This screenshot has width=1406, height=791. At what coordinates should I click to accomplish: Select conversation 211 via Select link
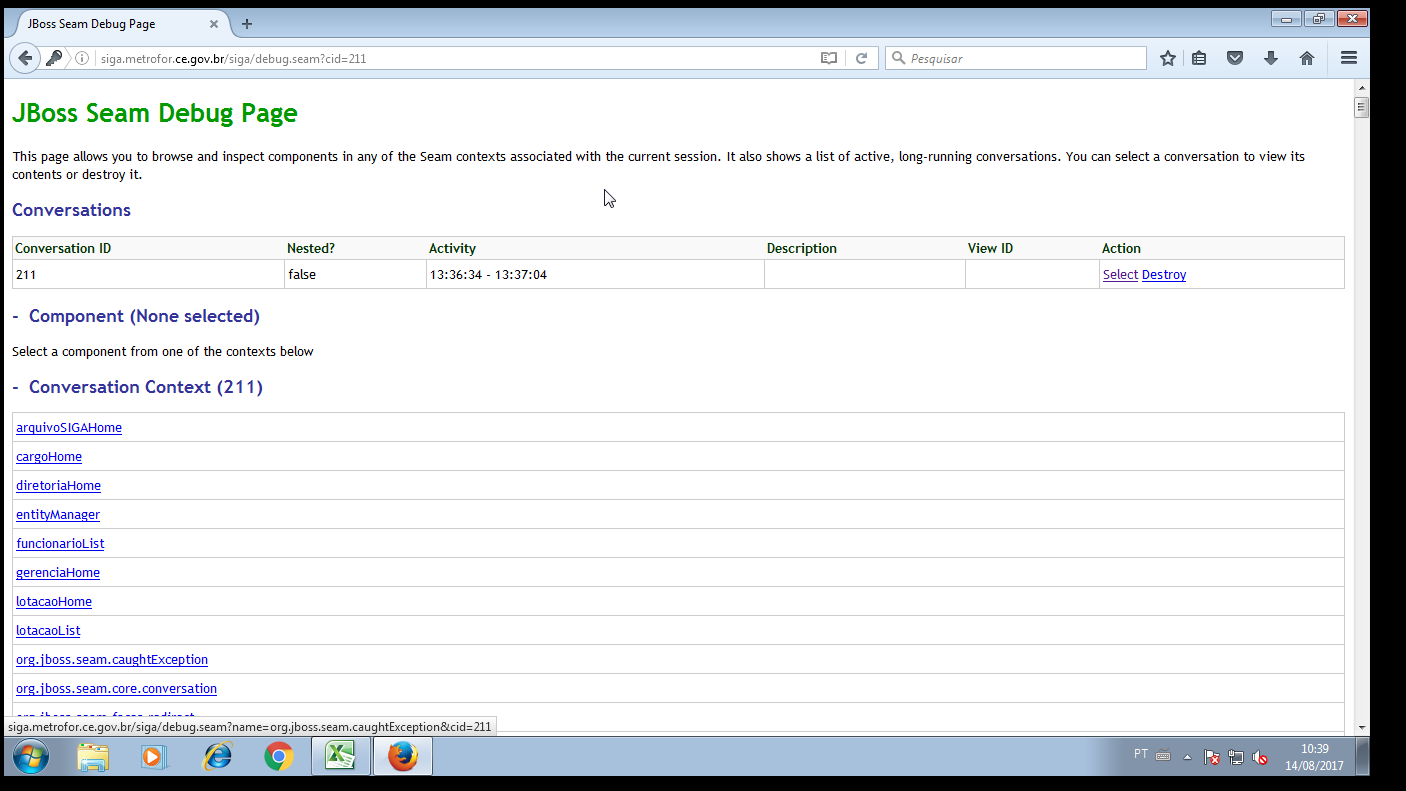1120,274
